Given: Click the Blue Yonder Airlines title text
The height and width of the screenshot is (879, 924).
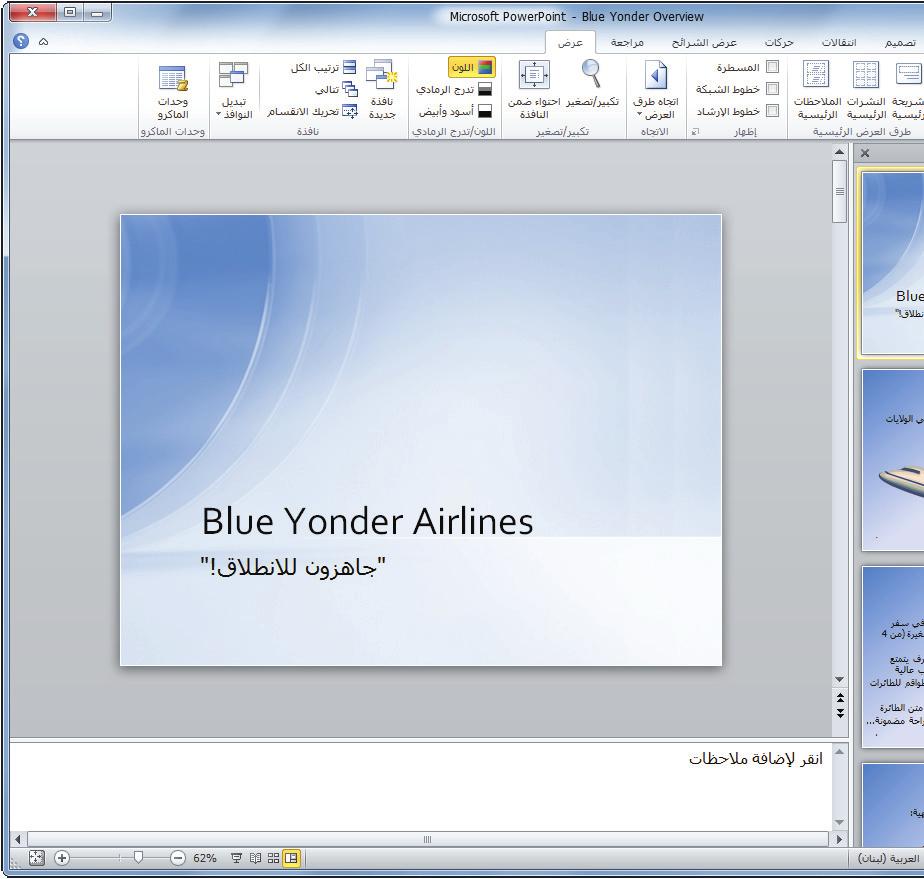Looking at the screenshot, I should (x=368, y=521).
